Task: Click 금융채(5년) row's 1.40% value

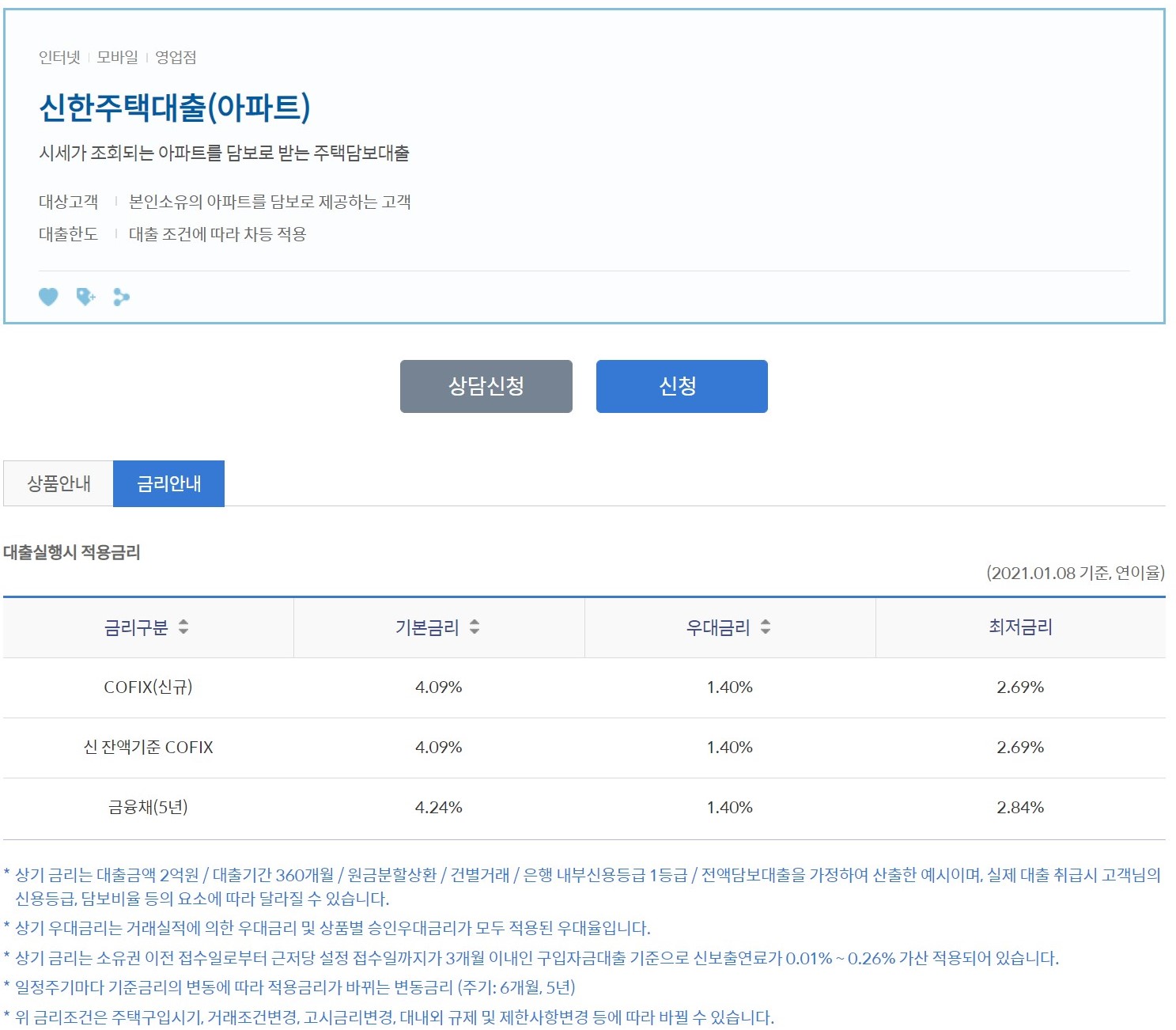Action: pos(730,808)
